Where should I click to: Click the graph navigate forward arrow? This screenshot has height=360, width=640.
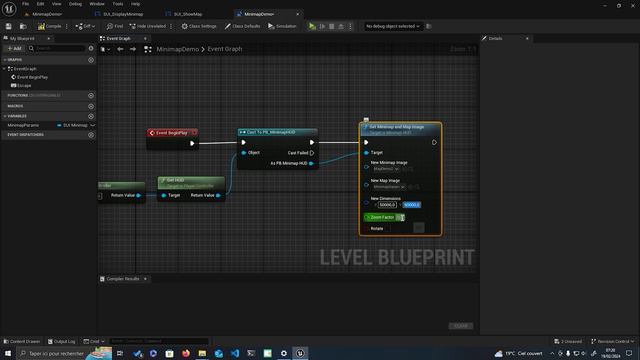pyautogui.click(x=133, y=49)
